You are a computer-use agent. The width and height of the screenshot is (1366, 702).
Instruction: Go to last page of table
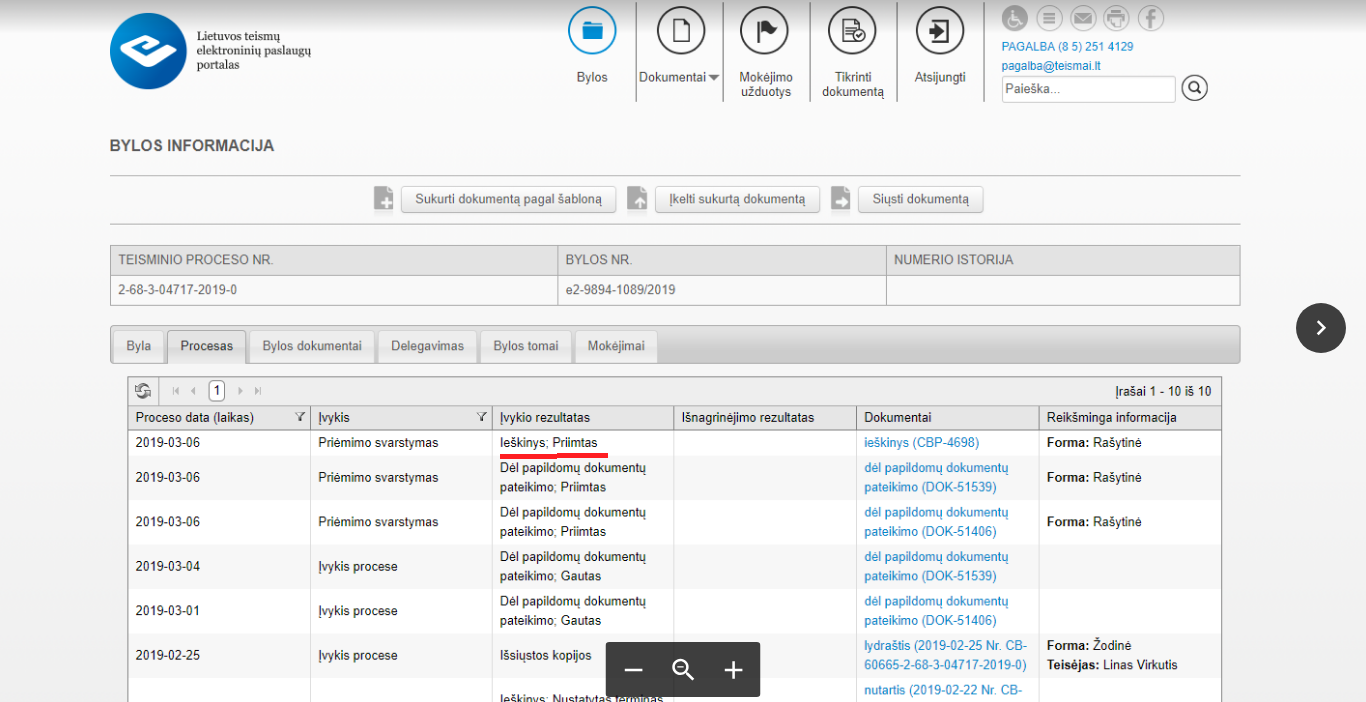pos(258,391)
